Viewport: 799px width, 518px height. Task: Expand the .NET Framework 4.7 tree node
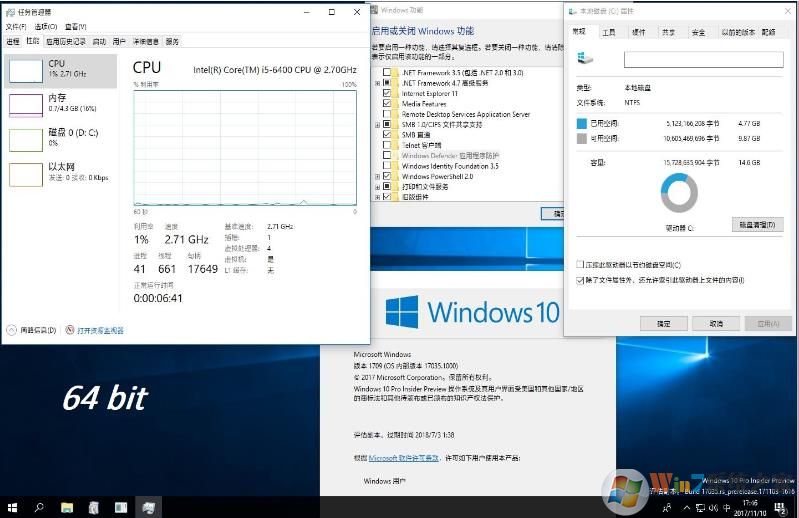[x=377, y=83]
